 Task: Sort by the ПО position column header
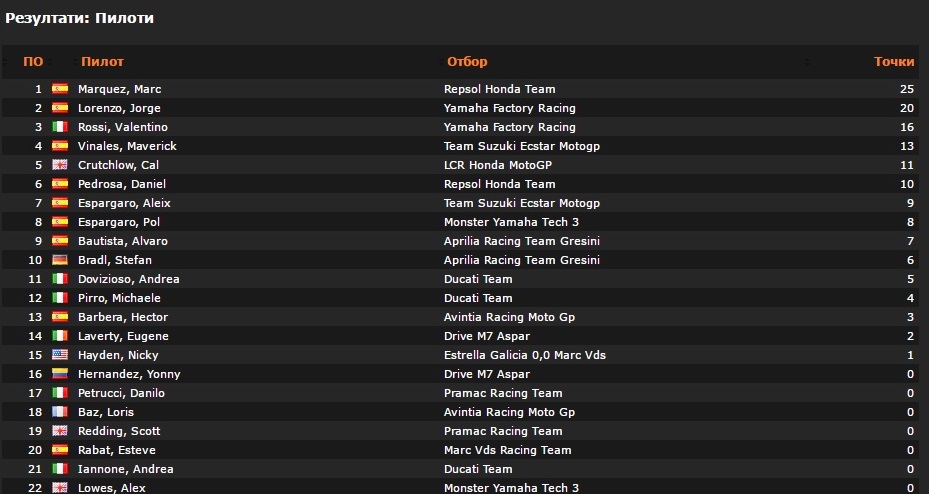click(33, 61)
